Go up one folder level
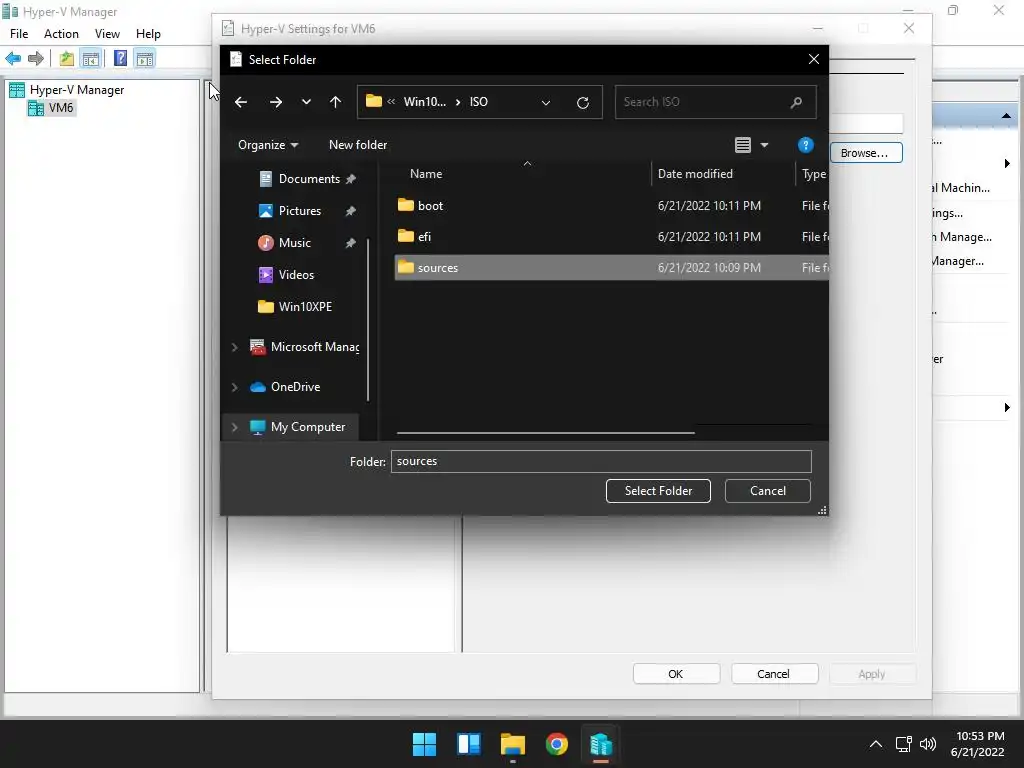Image resolution: width=1024 pixels, height=768 pixels. tap(335, 102)
